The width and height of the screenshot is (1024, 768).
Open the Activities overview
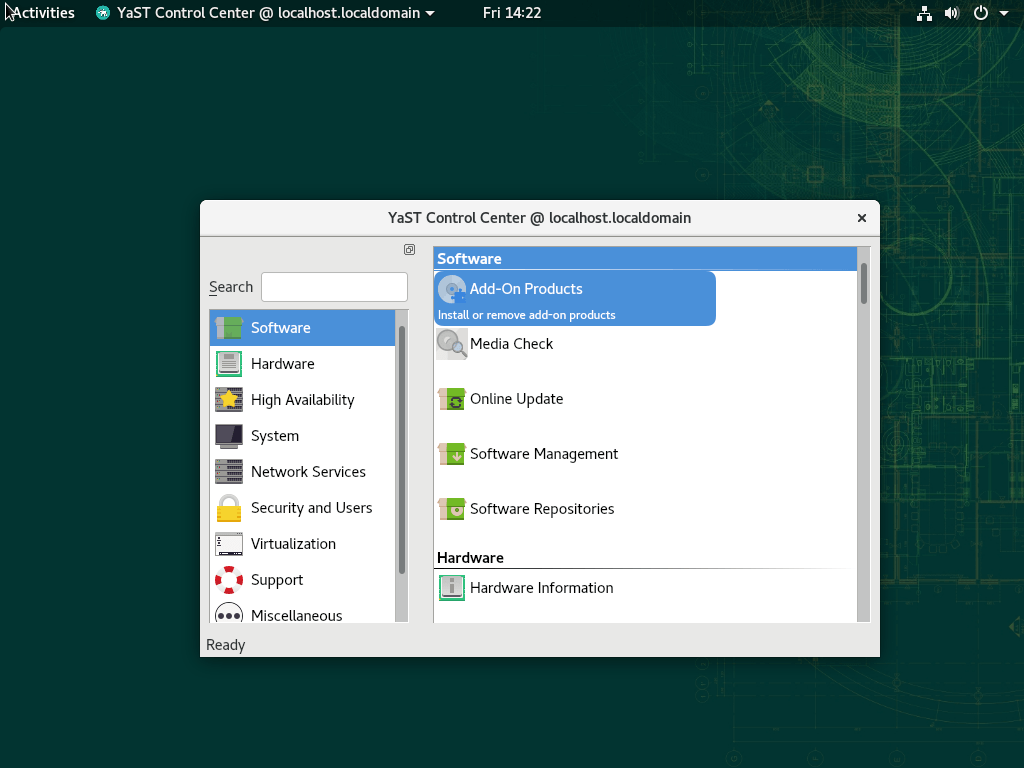click(x=43, y=13)
